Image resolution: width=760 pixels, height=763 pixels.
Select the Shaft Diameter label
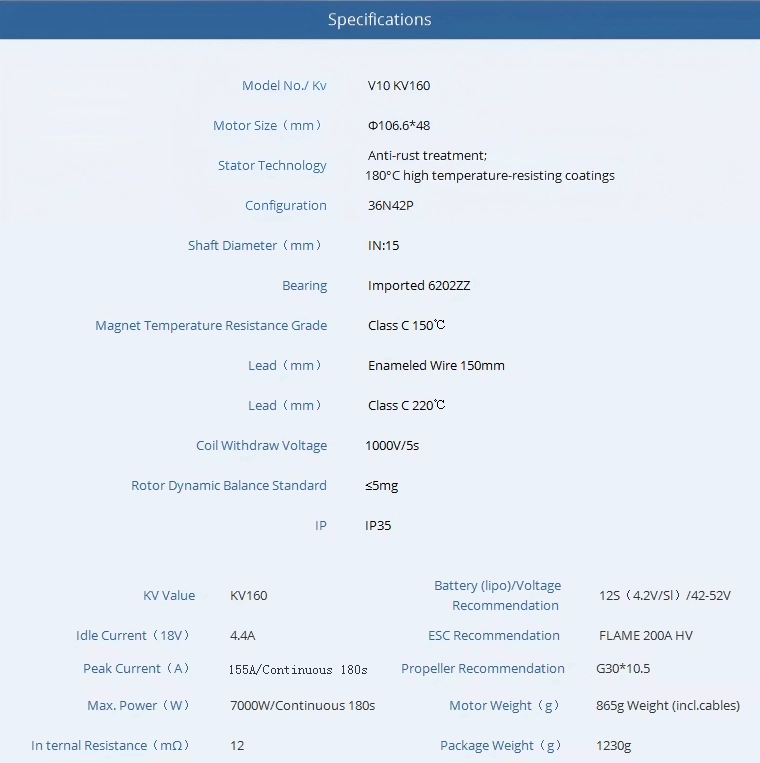257,246
